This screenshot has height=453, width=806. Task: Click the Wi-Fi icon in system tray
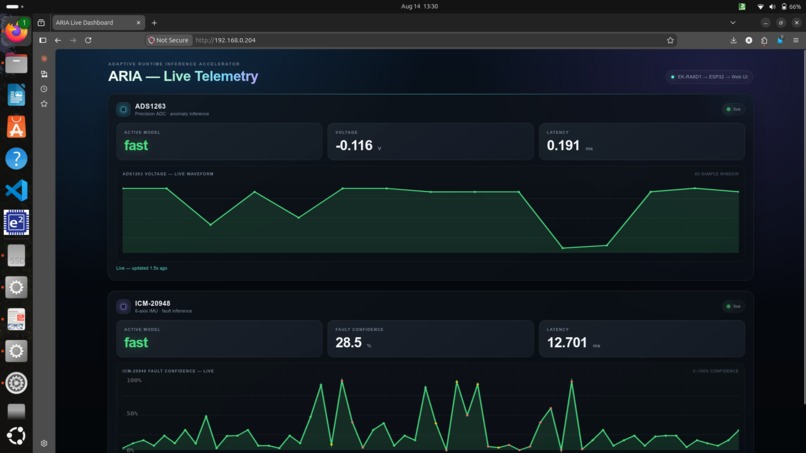(760, 7)
